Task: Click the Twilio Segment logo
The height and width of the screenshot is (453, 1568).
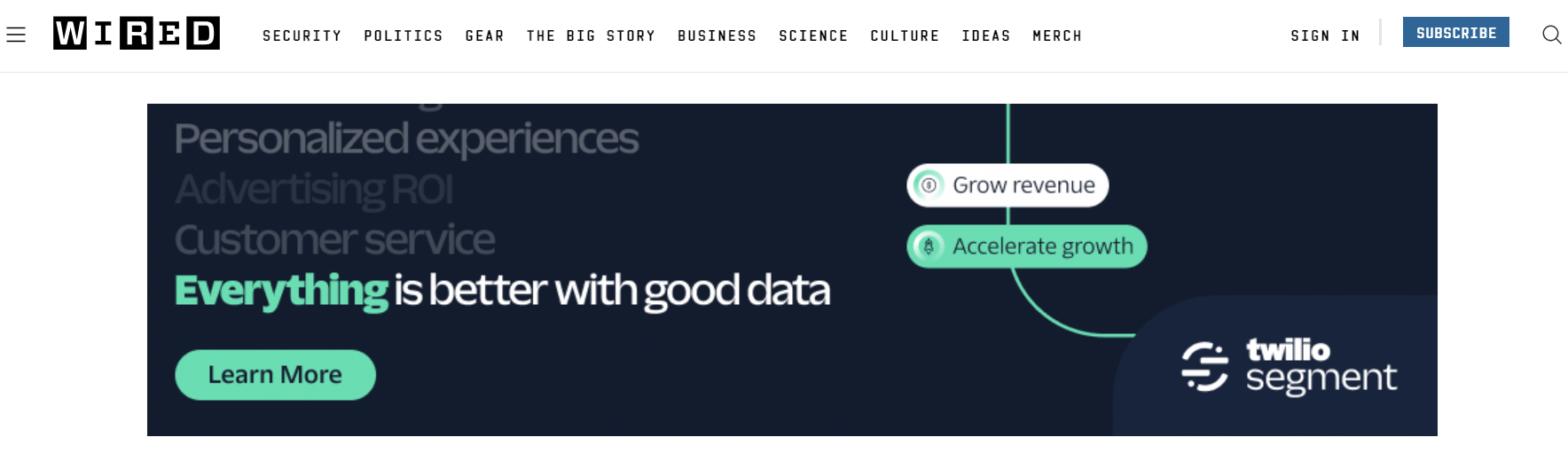Action: [1289, 366]
